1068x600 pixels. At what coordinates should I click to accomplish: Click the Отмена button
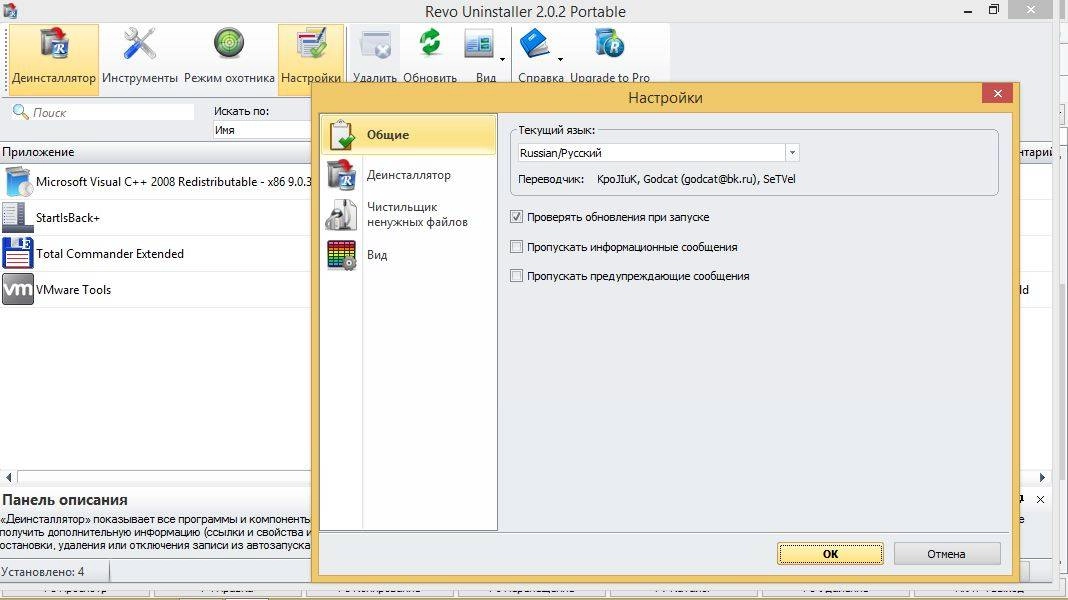[x=947, y=554]
